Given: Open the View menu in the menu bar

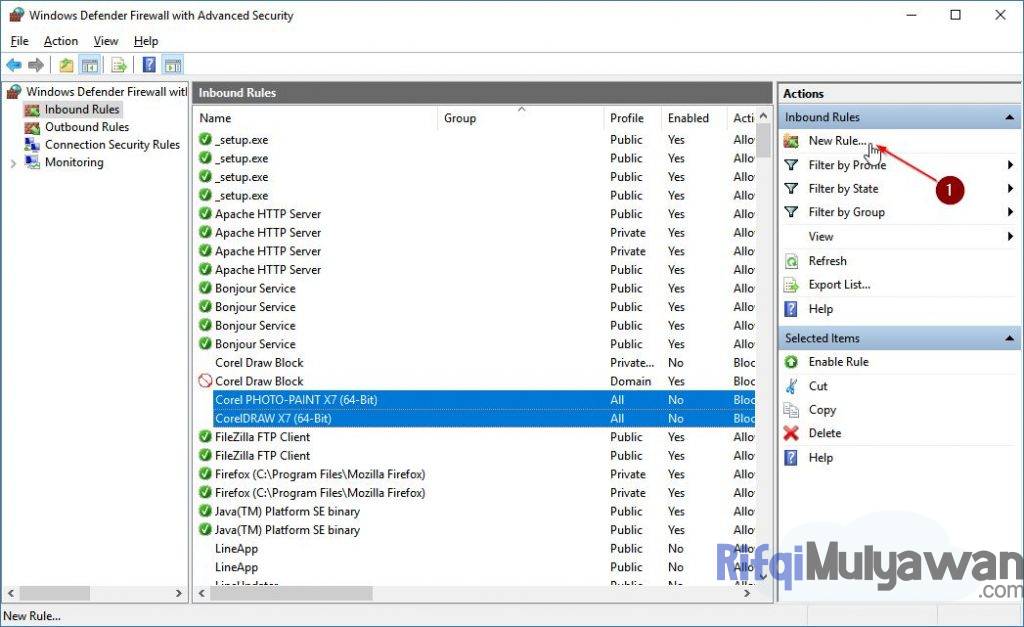Looking at the screenshot, I should point(105,41).
